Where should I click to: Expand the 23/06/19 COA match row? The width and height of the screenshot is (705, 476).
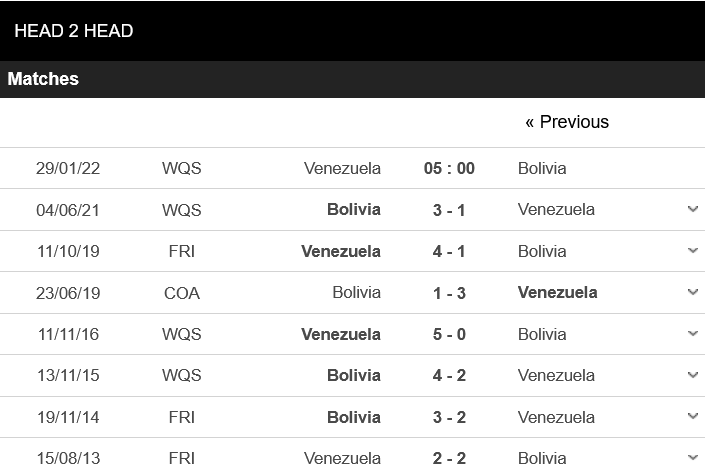pos(692,292)
